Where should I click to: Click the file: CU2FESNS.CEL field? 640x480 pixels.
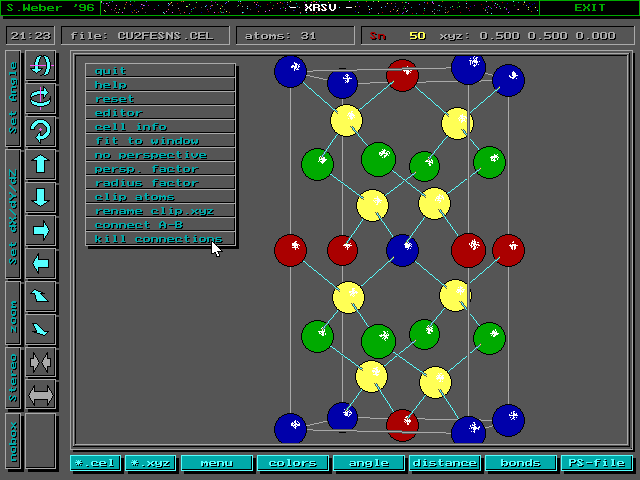pyautogui.click(x=145, y=36)
